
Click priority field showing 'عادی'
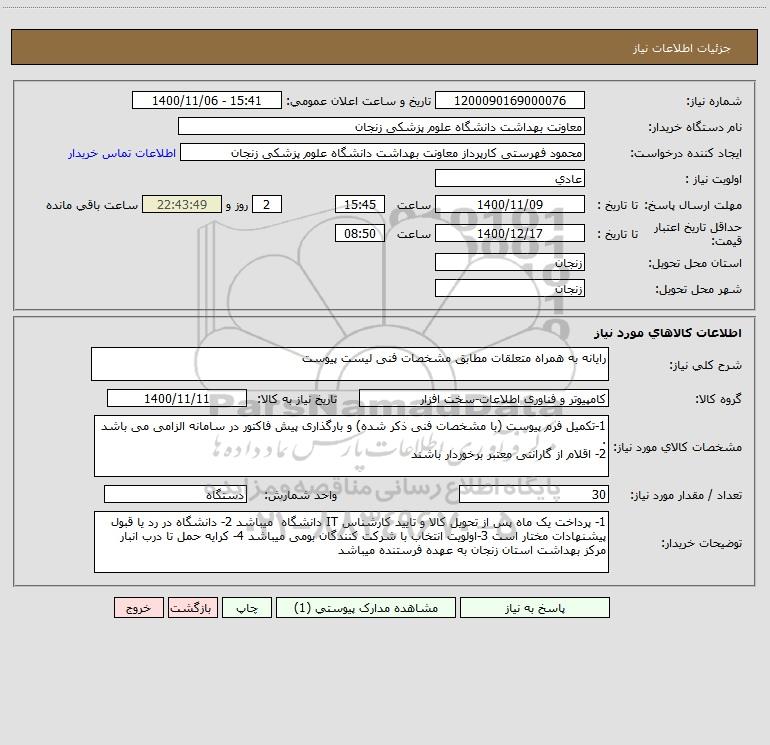point(510,178)
